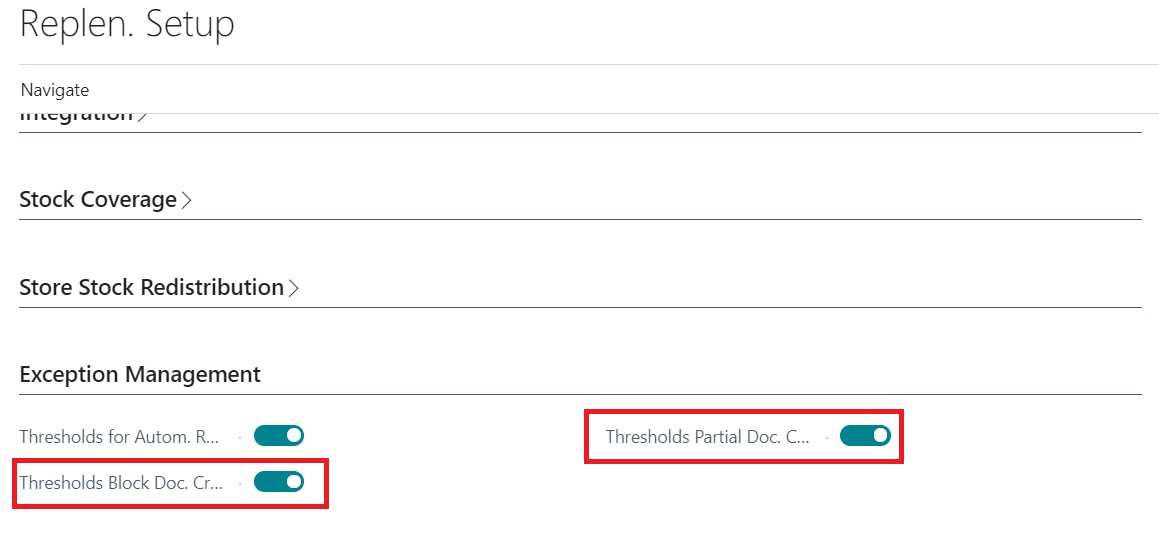
Task: Expand Store Stock Redistribution chevron arrow
Action: [x=294, y=288]
